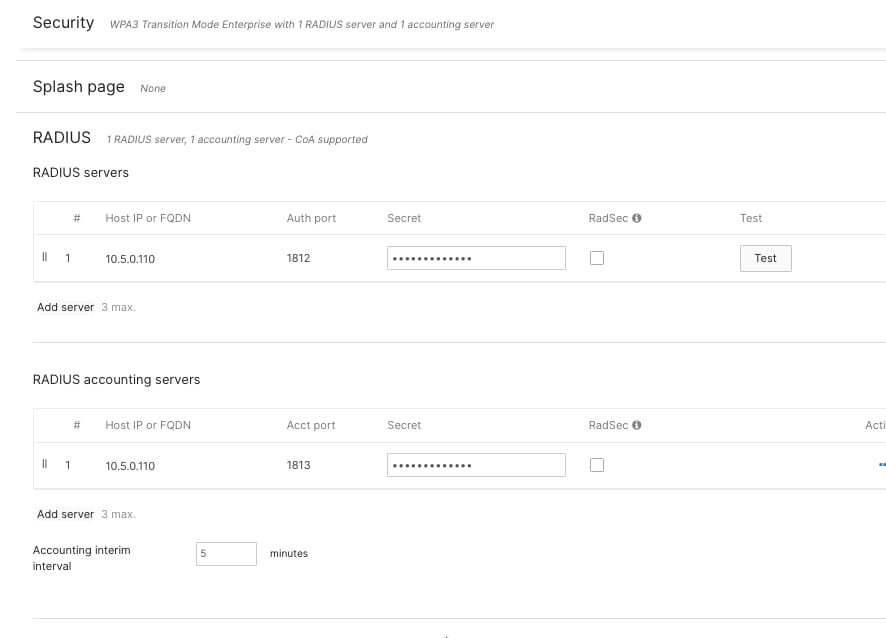
Task: Click the Test column header
Action: click(x=750, y=218)
